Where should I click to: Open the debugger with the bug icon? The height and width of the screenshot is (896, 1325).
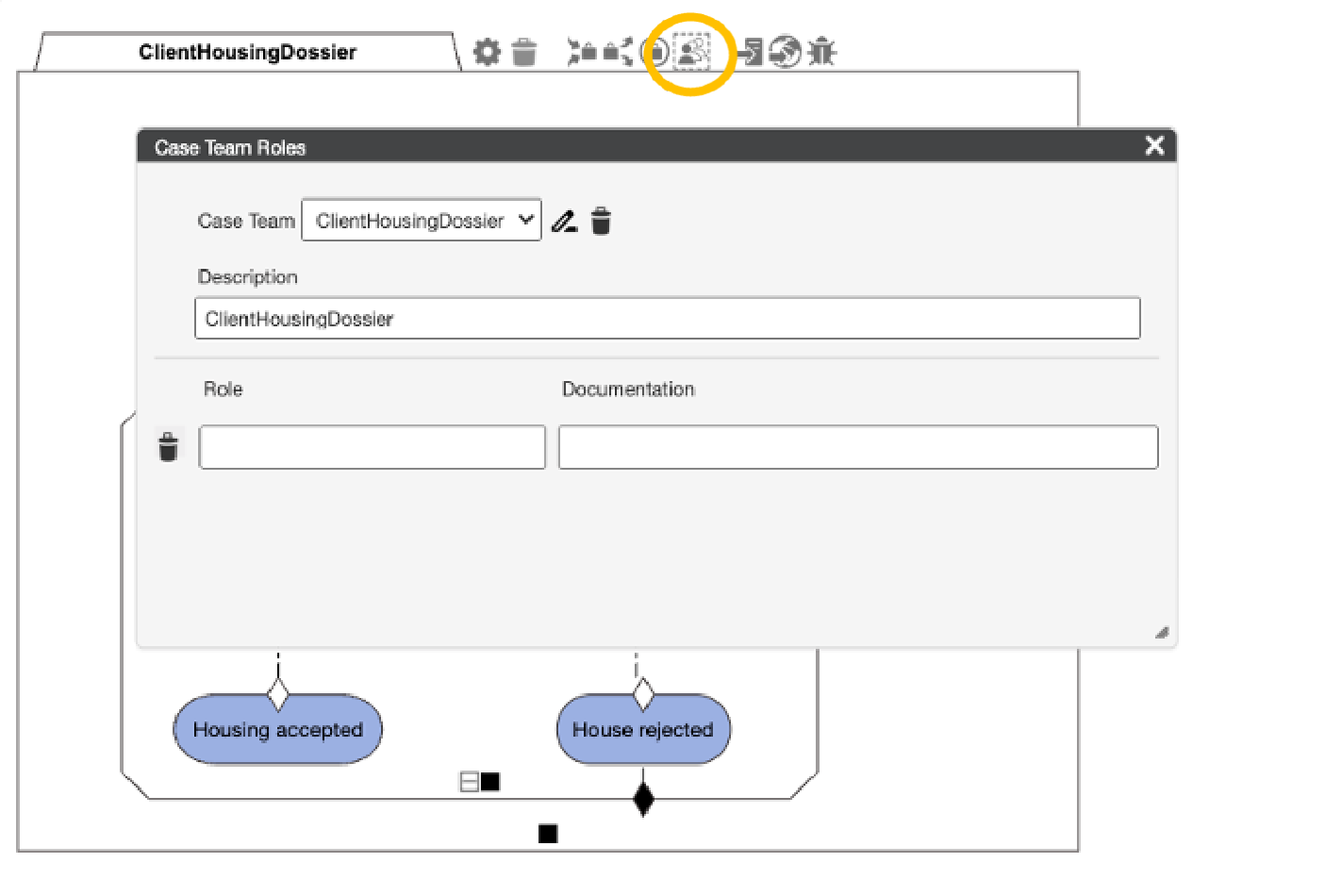822,52
